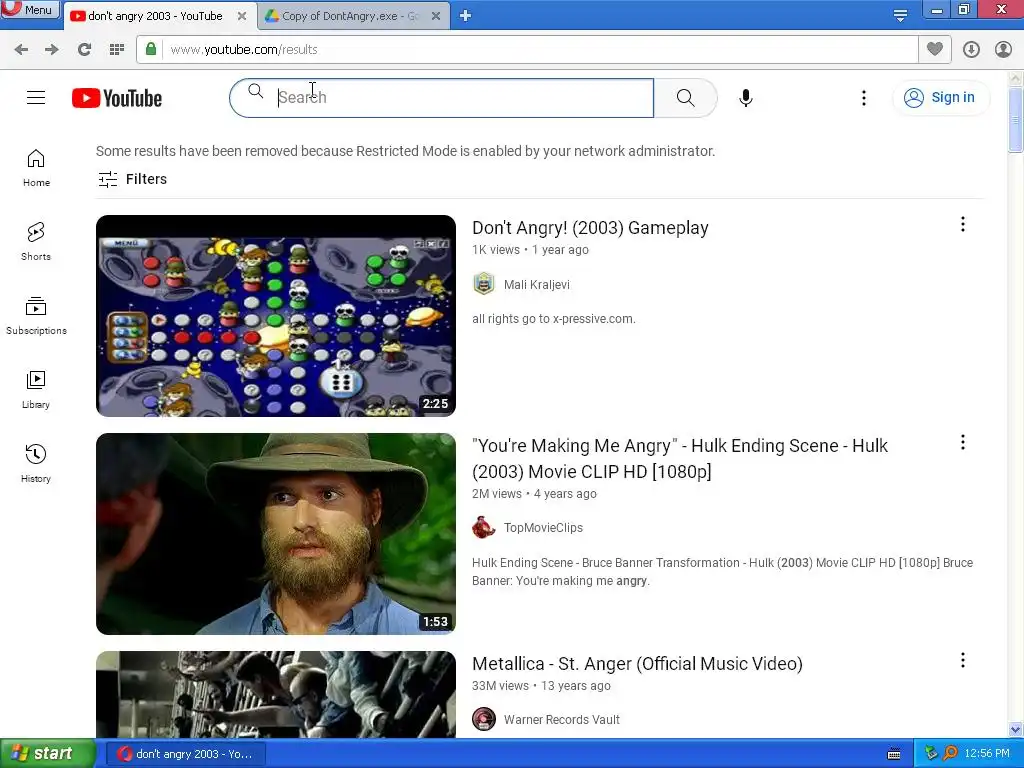Open History in the YouTube sidebar
The image size is (1024, 768).
36,464
